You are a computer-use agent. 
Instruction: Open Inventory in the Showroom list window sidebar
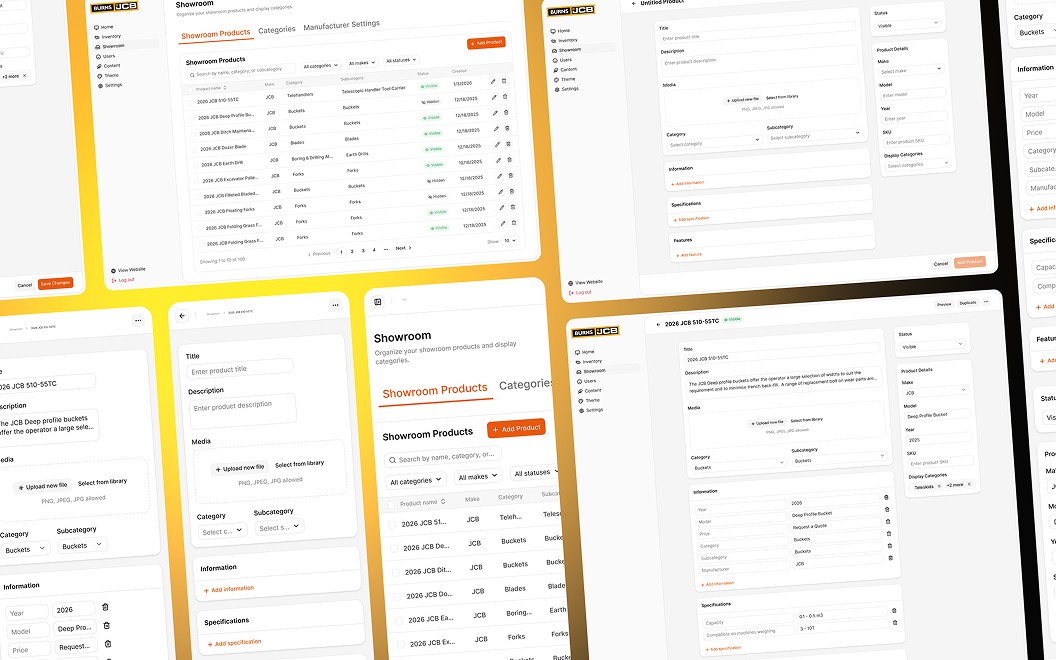pos(108,36)
